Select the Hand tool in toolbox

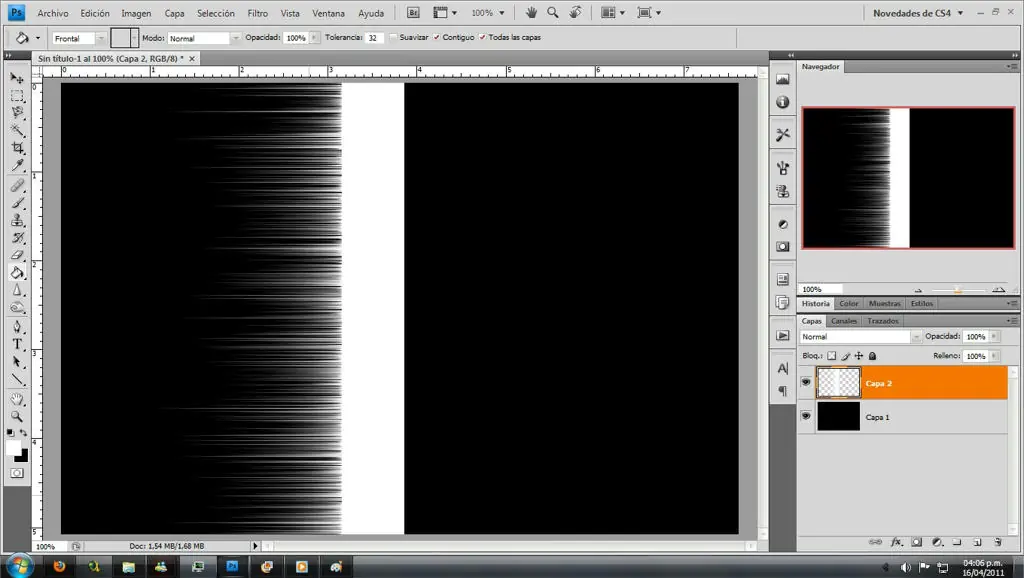coord(17,398)
